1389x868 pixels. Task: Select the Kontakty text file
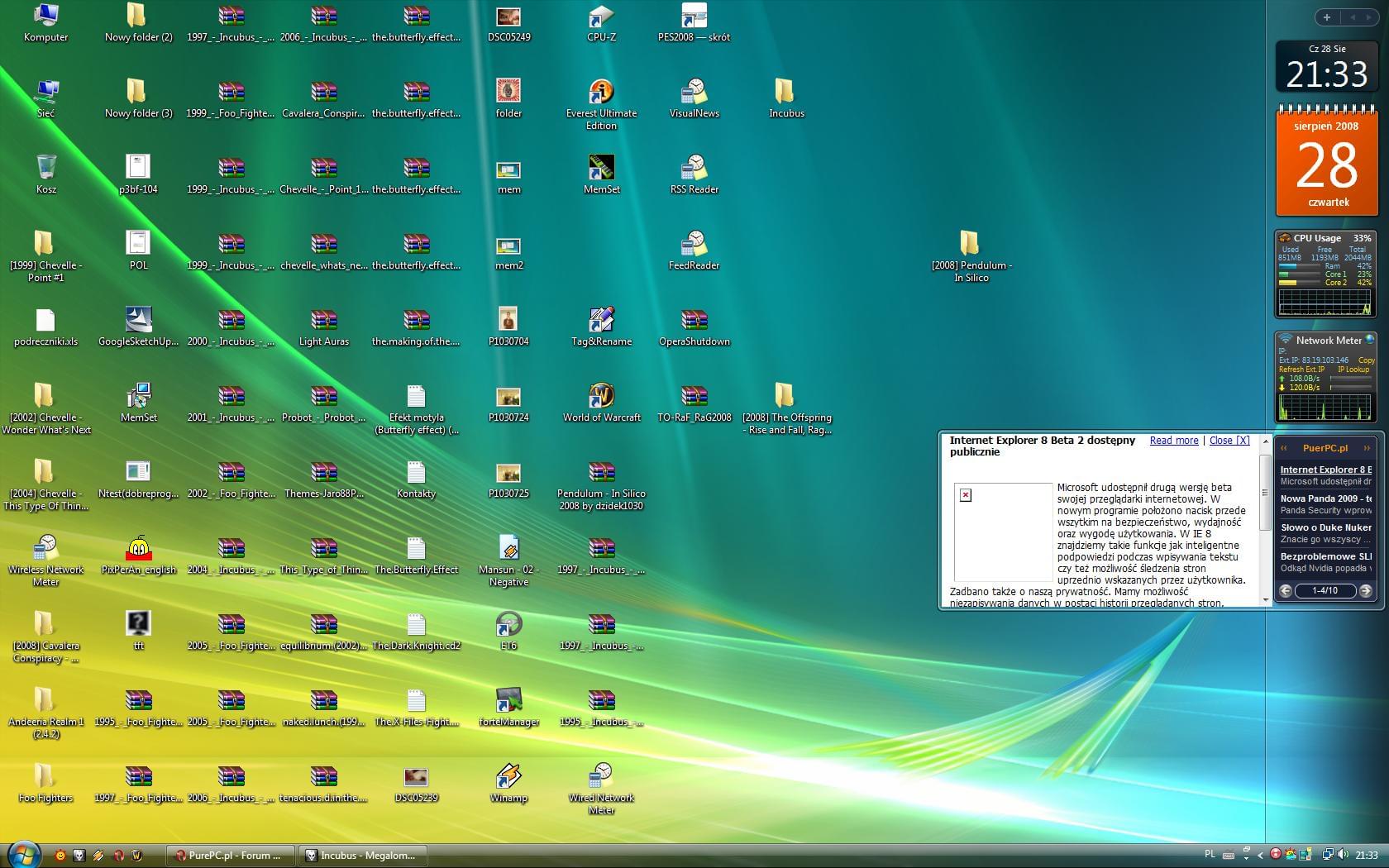pos(416,479)
